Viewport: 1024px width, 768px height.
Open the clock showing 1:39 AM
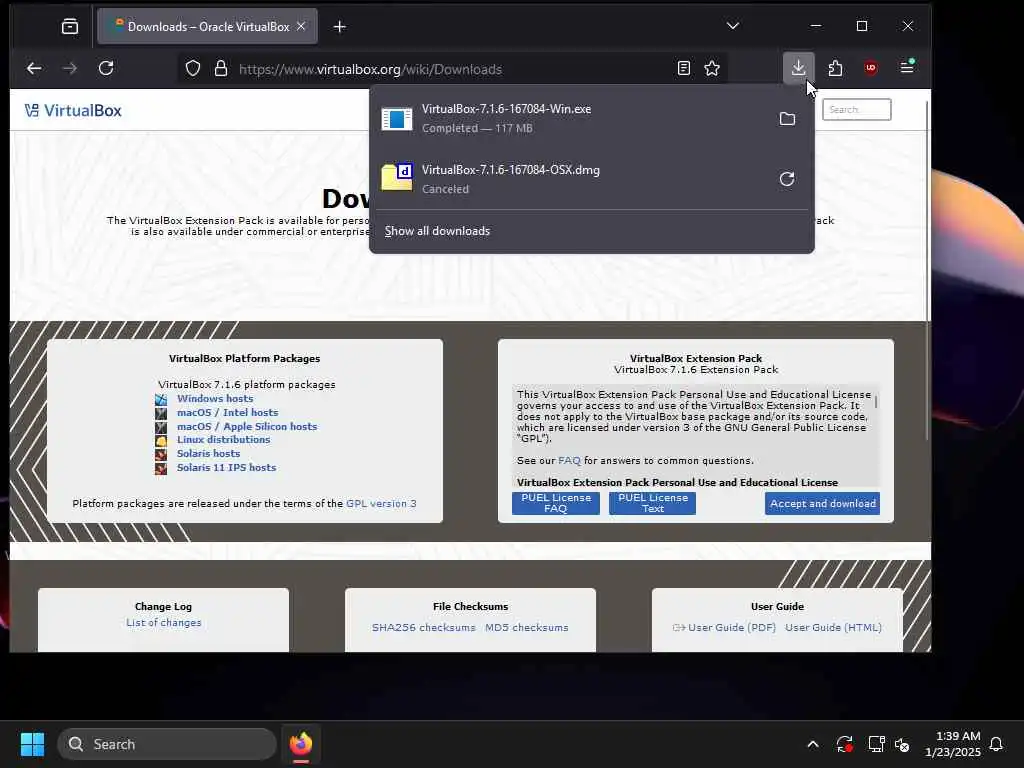[x=953, y=744]
